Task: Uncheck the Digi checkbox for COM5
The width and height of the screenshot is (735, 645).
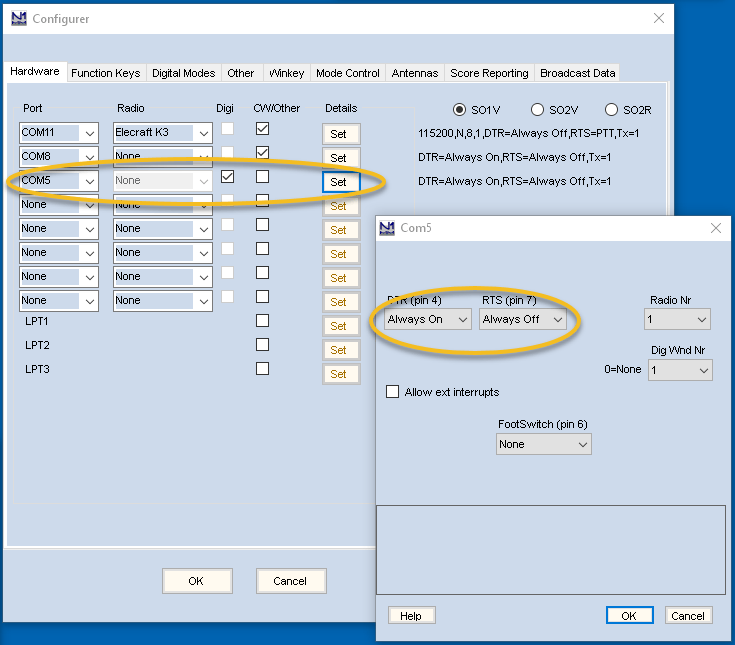Action: pyautogui.click(x=227, y=177)
